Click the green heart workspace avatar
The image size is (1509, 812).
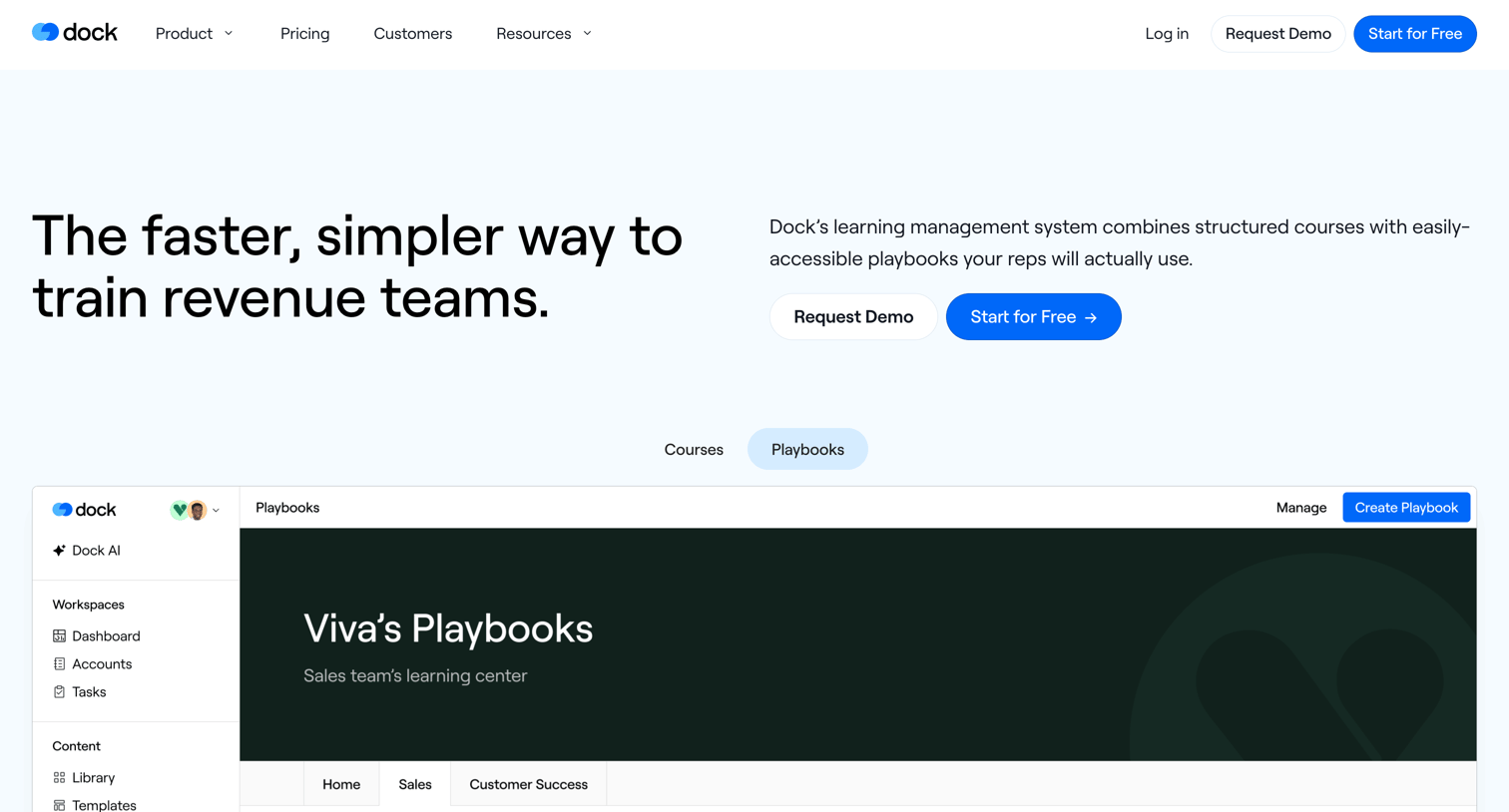(x=180, y=510)
